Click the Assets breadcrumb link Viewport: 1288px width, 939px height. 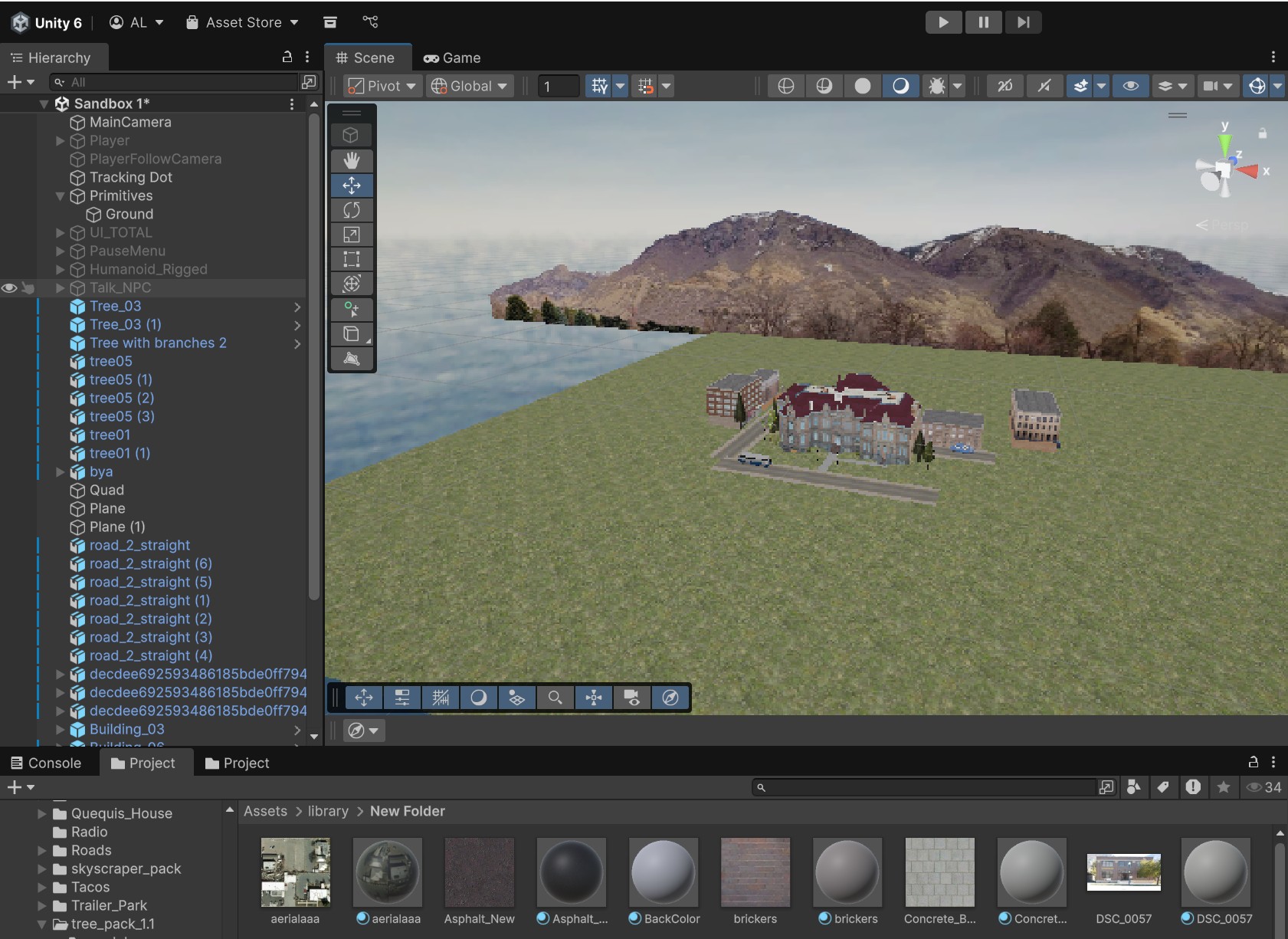(265, 811)
